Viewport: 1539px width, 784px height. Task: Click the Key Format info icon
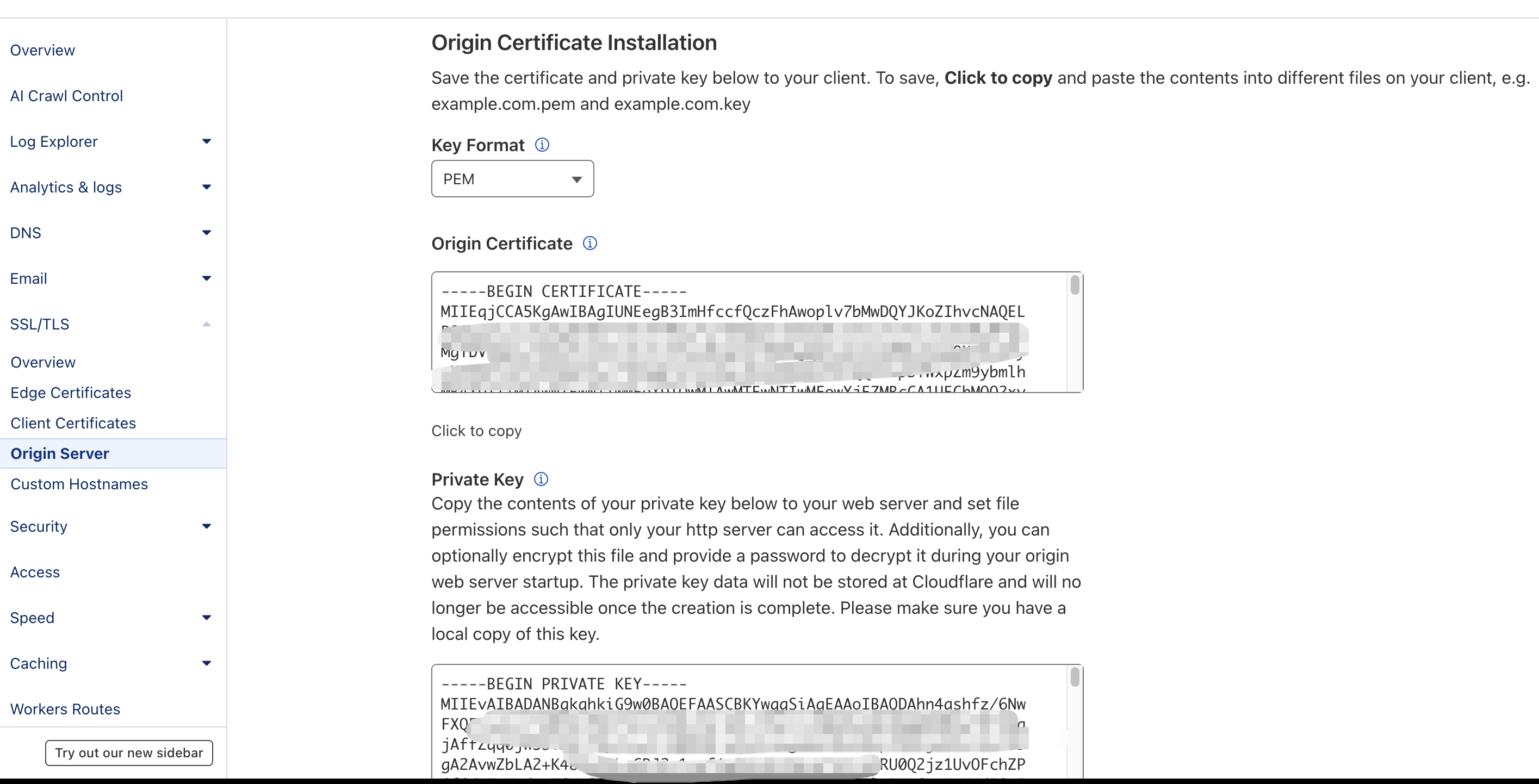point(542,145)
